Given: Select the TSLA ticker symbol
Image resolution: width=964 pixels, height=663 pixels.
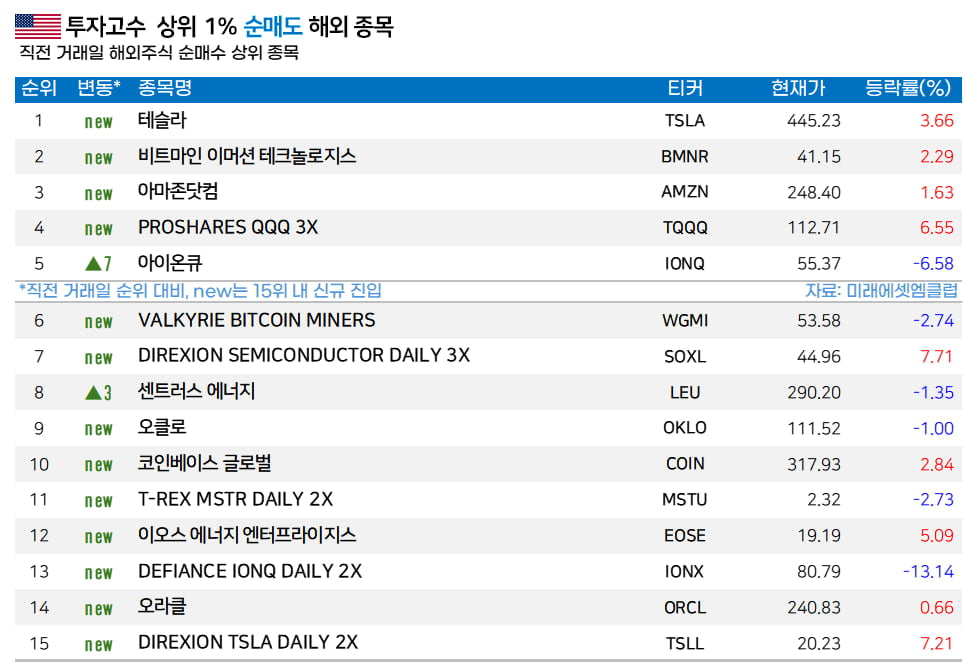Looking at the screenshot, I should 685,121.
